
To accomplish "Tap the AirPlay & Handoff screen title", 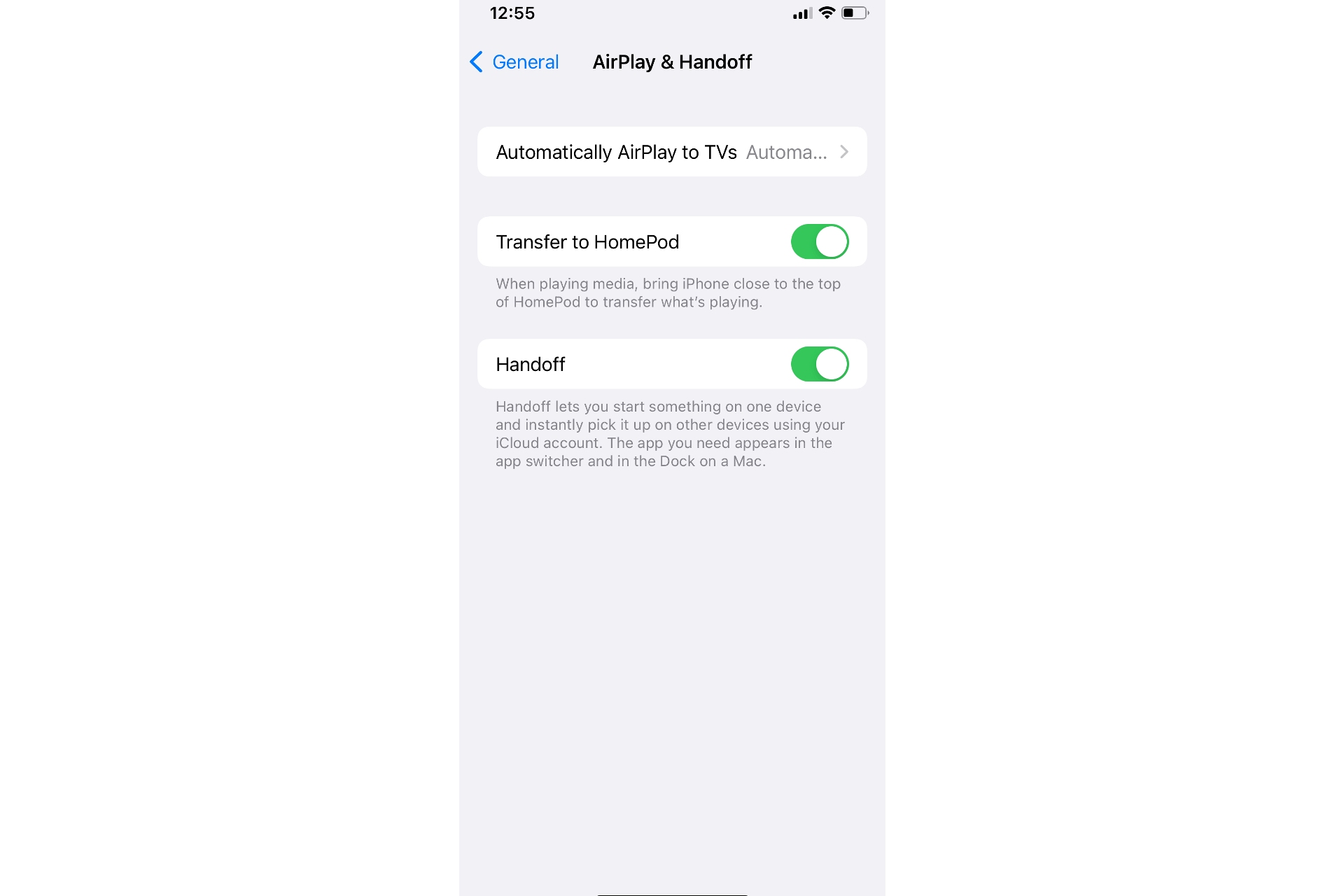I will [672, 62].
